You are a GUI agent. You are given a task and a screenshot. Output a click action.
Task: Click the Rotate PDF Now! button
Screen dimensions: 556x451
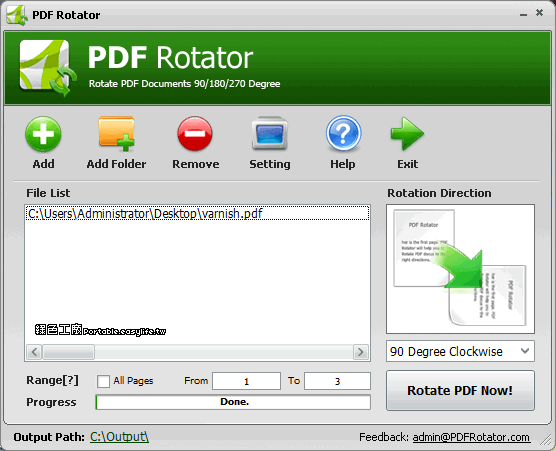460,391
